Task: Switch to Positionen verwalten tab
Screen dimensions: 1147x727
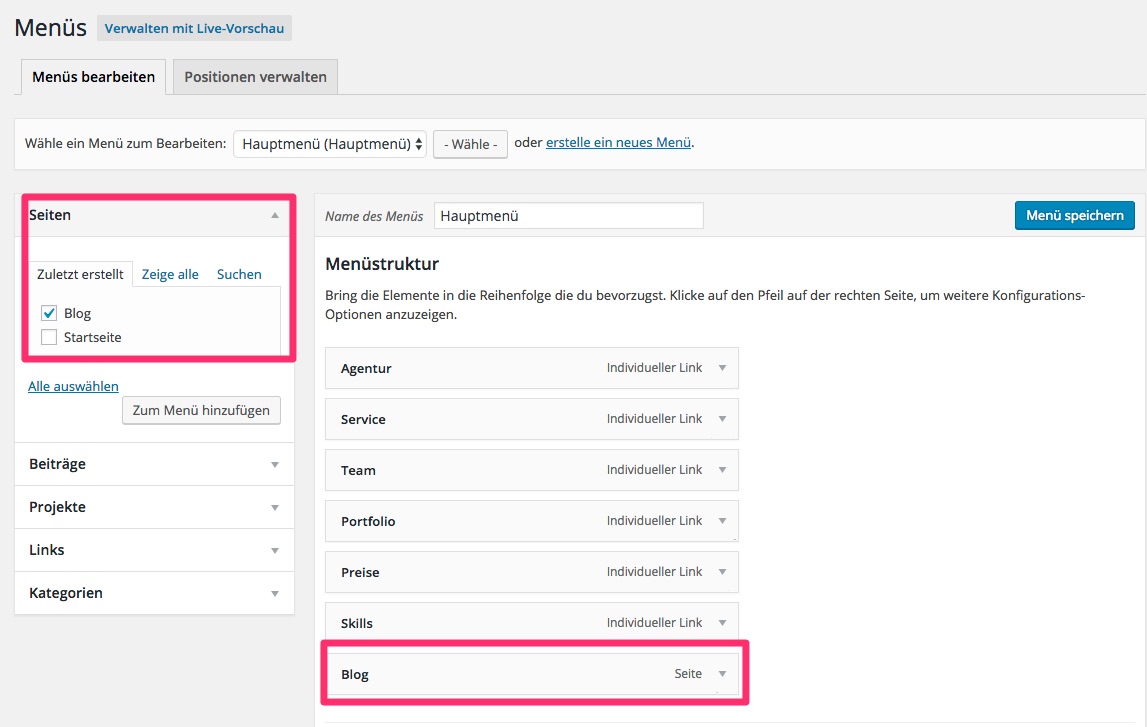Action: [x=255, y=77]
